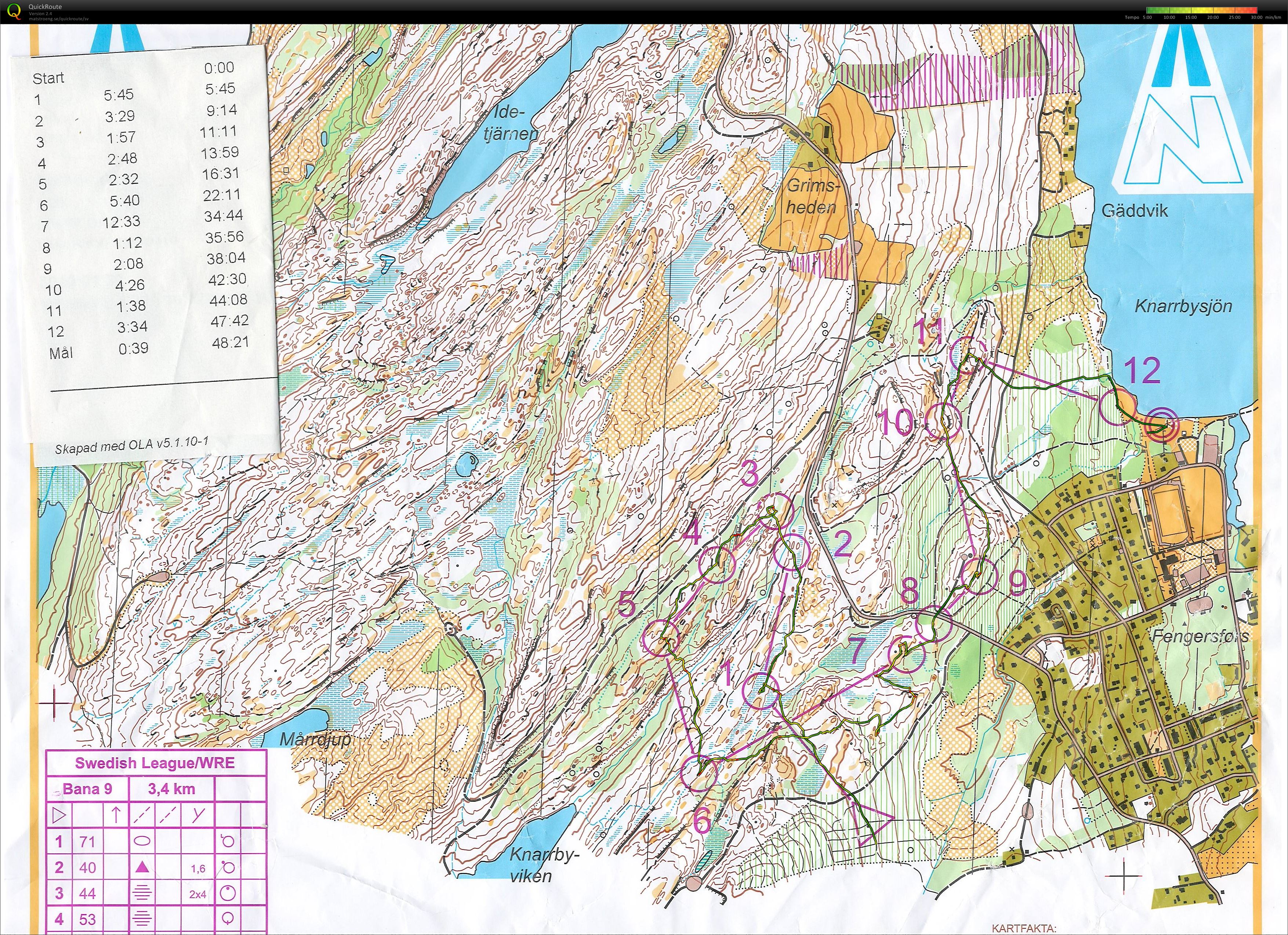Select the control 2 circle on map
Image resolution: width=1288 pixels, height=935 pixels.
[791, 552]
